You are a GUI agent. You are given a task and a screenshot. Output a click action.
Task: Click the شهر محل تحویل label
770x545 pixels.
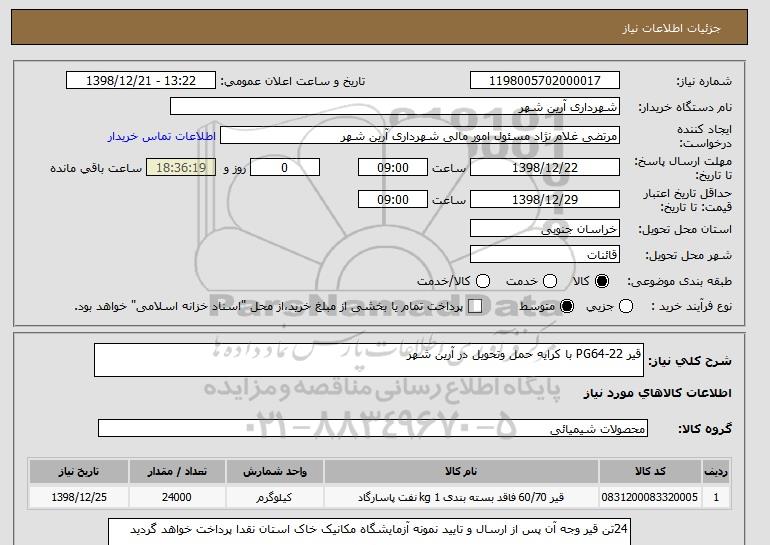click(688, 255)
